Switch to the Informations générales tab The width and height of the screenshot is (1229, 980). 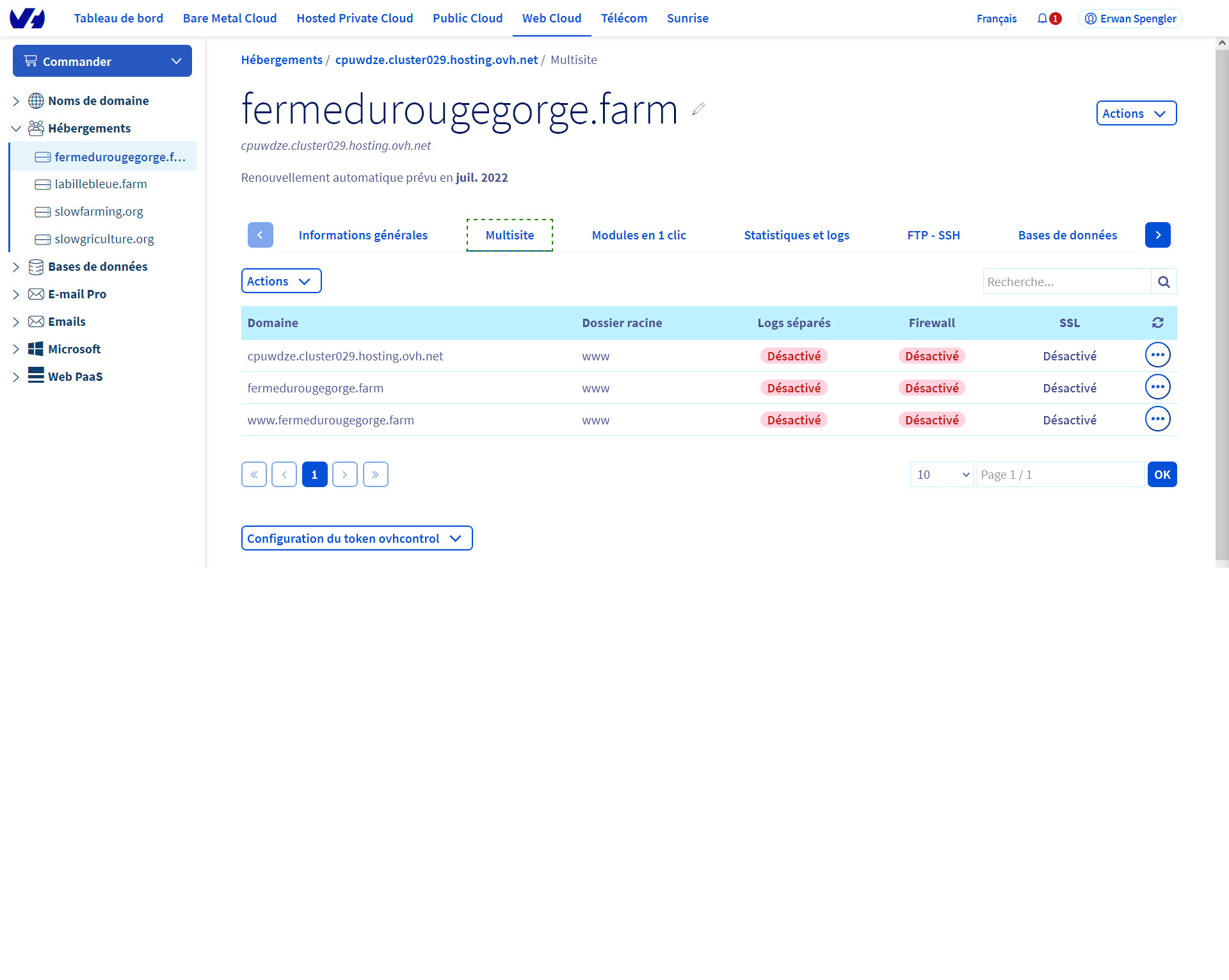(363, 235)
